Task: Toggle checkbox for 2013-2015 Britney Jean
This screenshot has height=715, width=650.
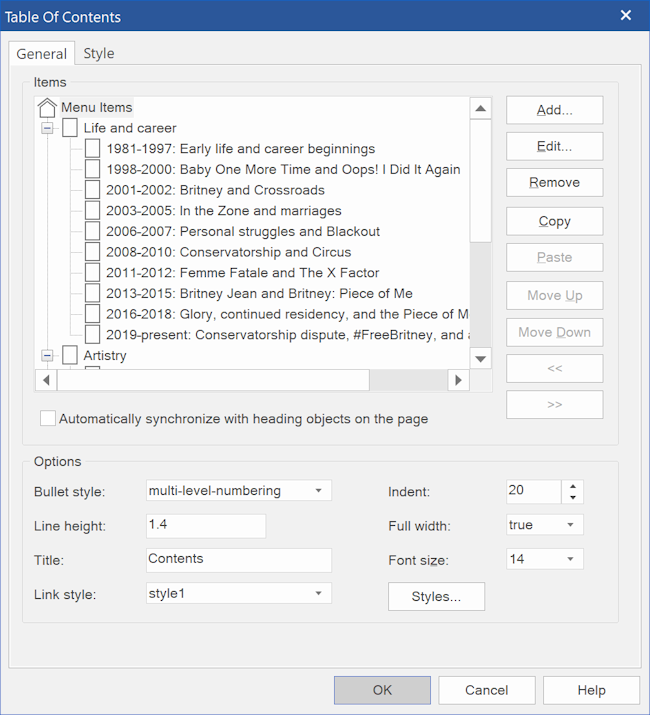Action: point(93,293)
